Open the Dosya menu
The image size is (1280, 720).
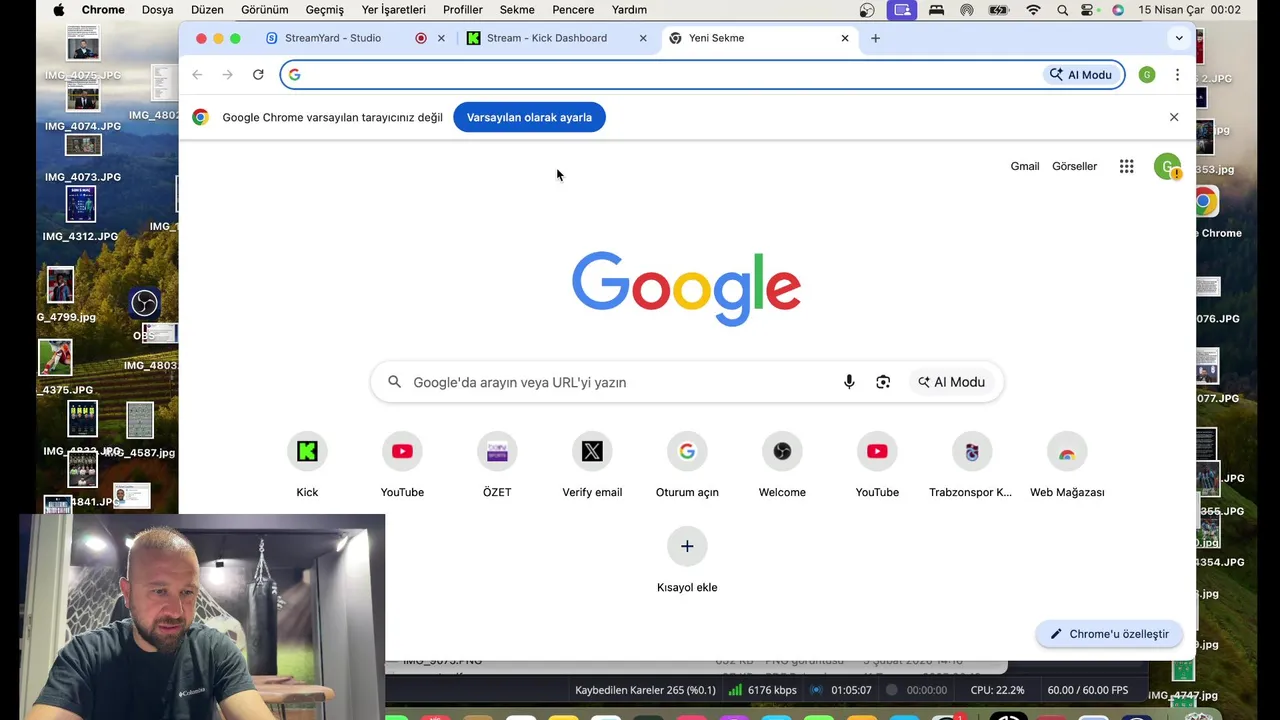pos(158,10)
